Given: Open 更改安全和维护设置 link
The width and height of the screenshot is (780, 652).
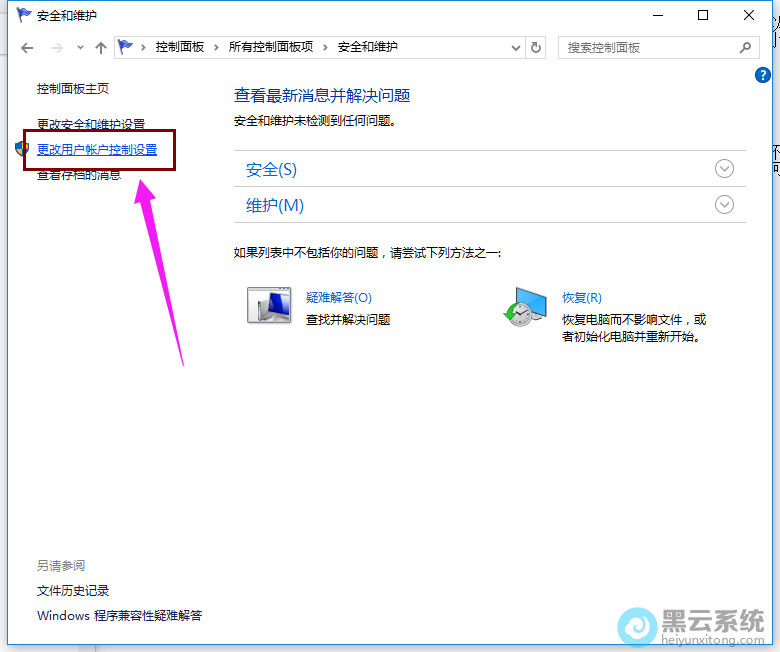Looking at the screenshot, I should (91, 124).
